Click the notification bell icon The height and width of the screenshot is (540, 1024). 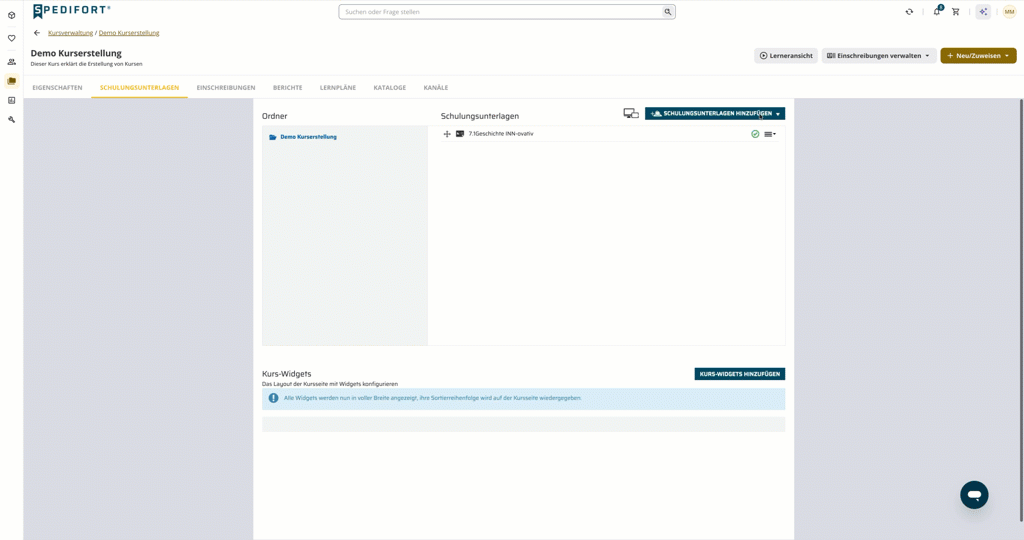coord(936,11)
